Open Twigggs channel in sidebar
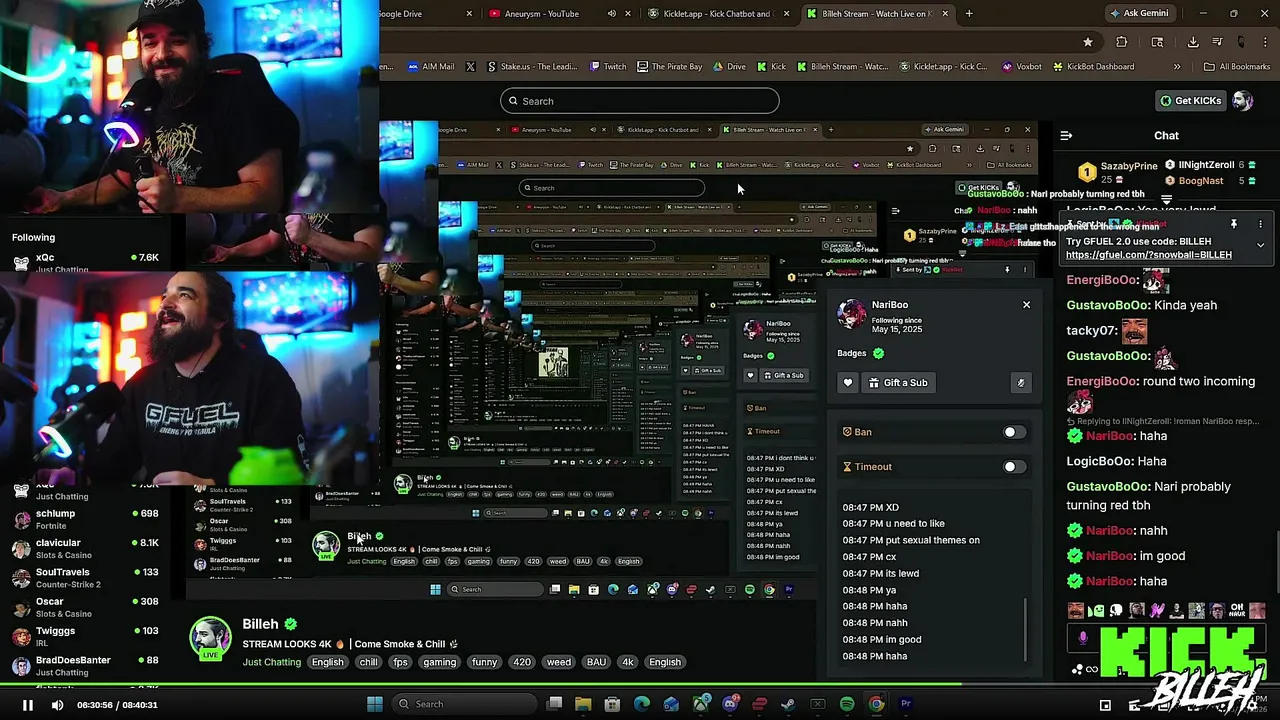The width and height of the screenshot is (1280, 720). coord(85,637)
